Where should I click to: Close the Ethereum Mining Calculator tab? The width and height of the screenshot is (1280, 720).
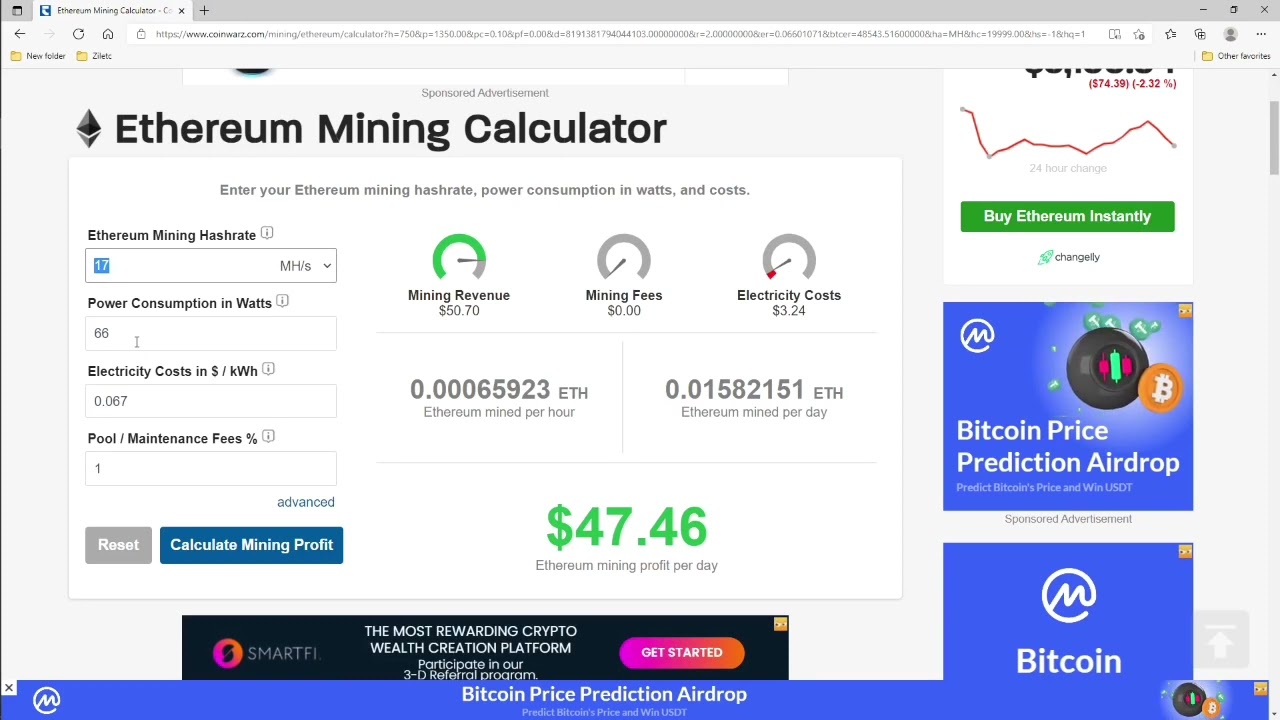pyautogui.click(x=181, y=10)
